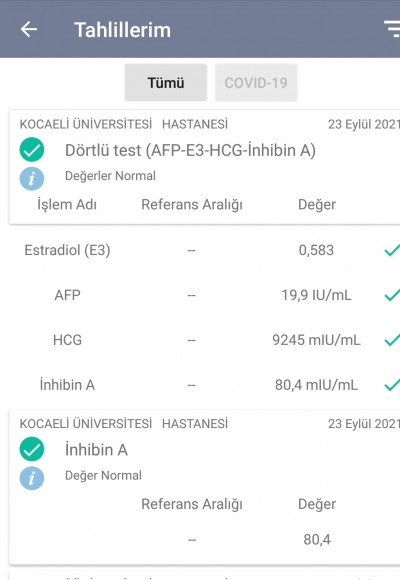This screenshot has width=400, height=580.
Task: Select the HCG value 9245 mIU/mL
Action: [316, 340]
